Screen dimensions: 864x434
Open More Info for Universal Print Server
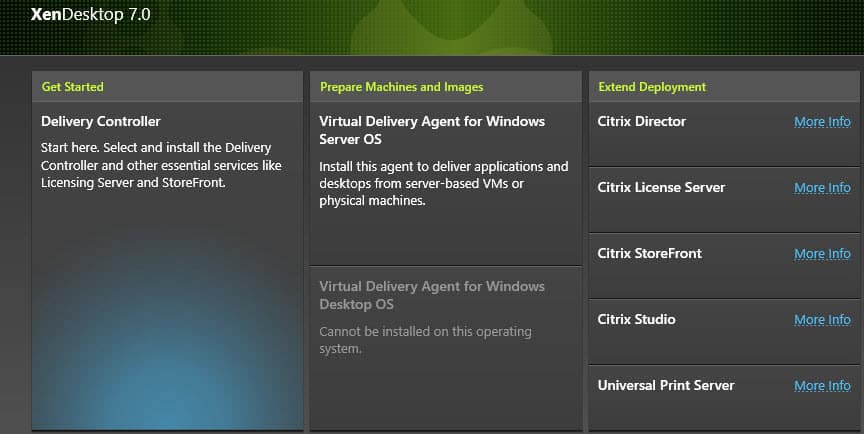pos(822,386)
